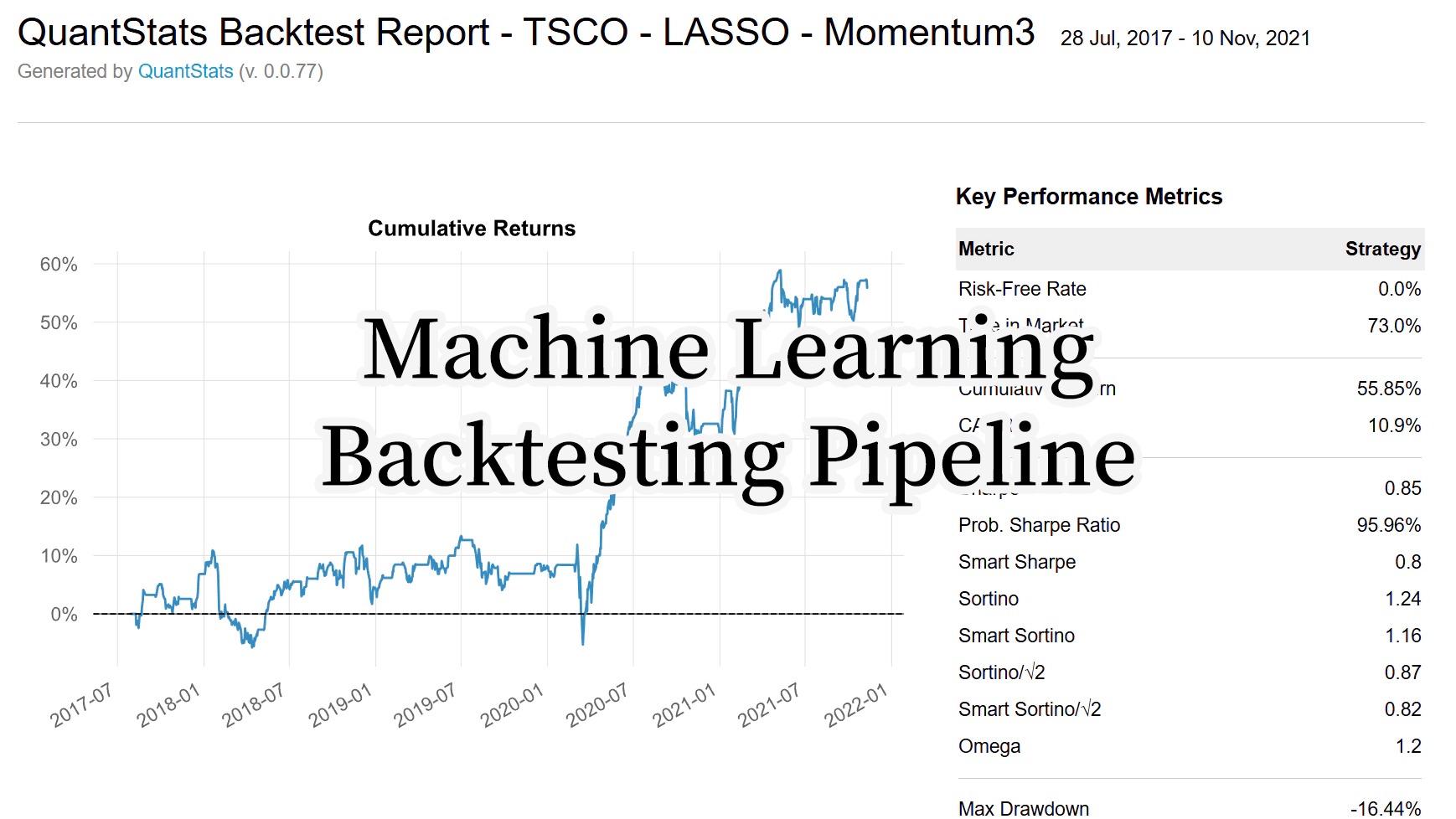
Task: Click the '2018-01' x-axis label
Action: point(168,705)
